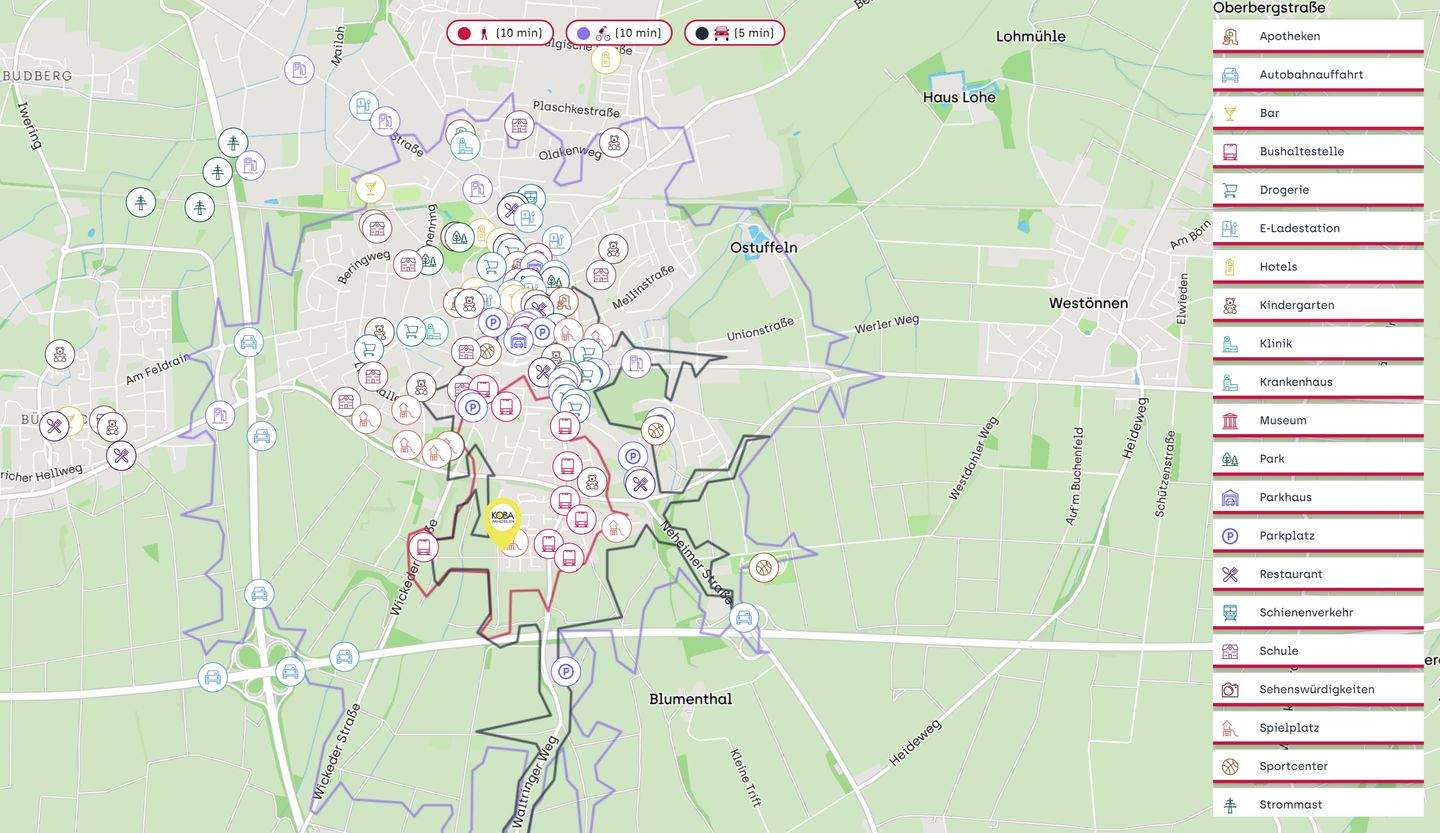The image size is (1440, 833).
Task: Filter map by Bushaltestelle
Action: 1301,152
